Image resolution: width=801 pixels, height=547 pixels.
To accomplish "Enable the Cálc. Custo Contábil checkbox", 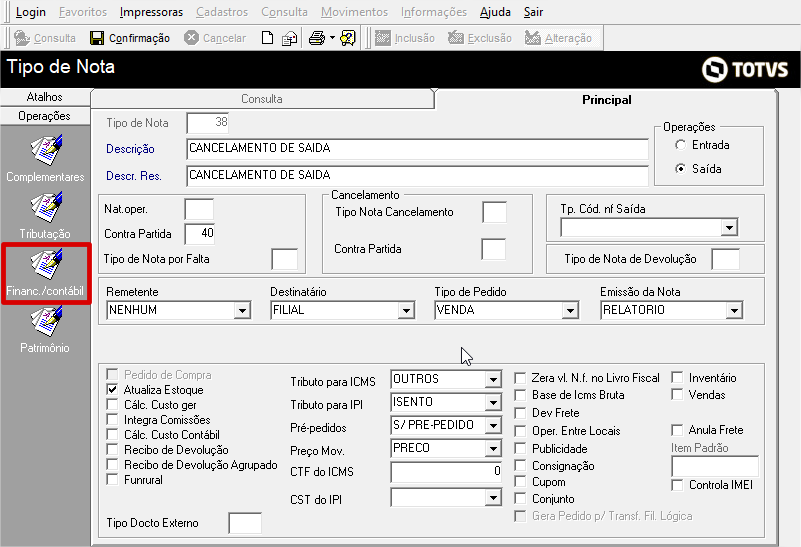I will (112, 435).
